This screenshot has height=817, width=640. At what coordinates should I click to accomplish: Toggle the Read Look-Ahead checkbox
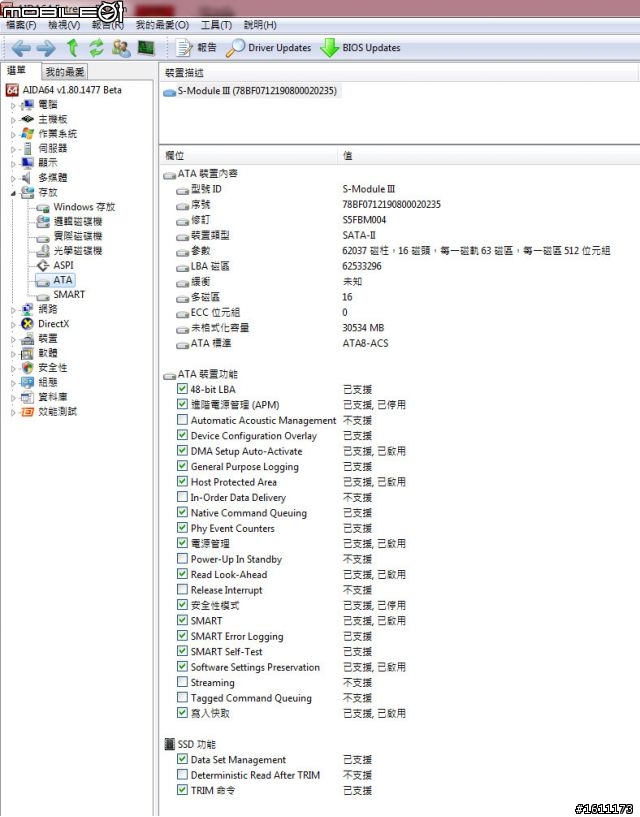tap(182, 574)
